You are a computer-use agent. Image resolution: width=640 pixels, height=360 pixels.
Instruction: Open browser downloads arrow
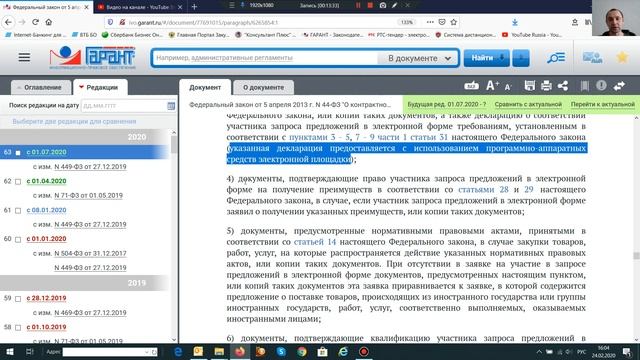(x=515, y=22)
